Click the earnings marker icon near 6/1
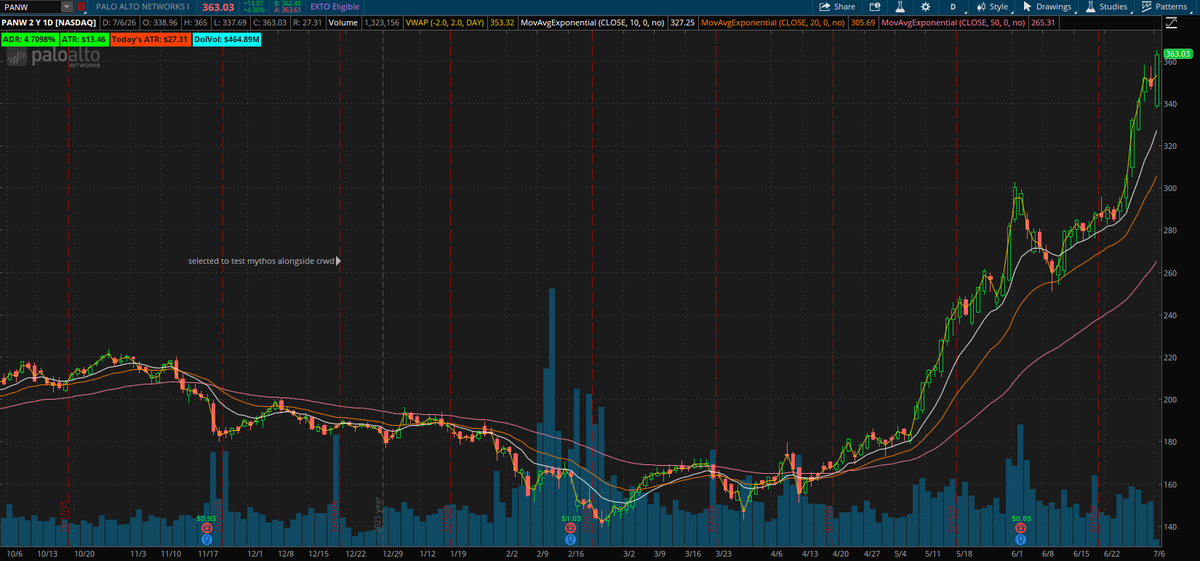The image size is (1200, 561). pos(1020,528)
